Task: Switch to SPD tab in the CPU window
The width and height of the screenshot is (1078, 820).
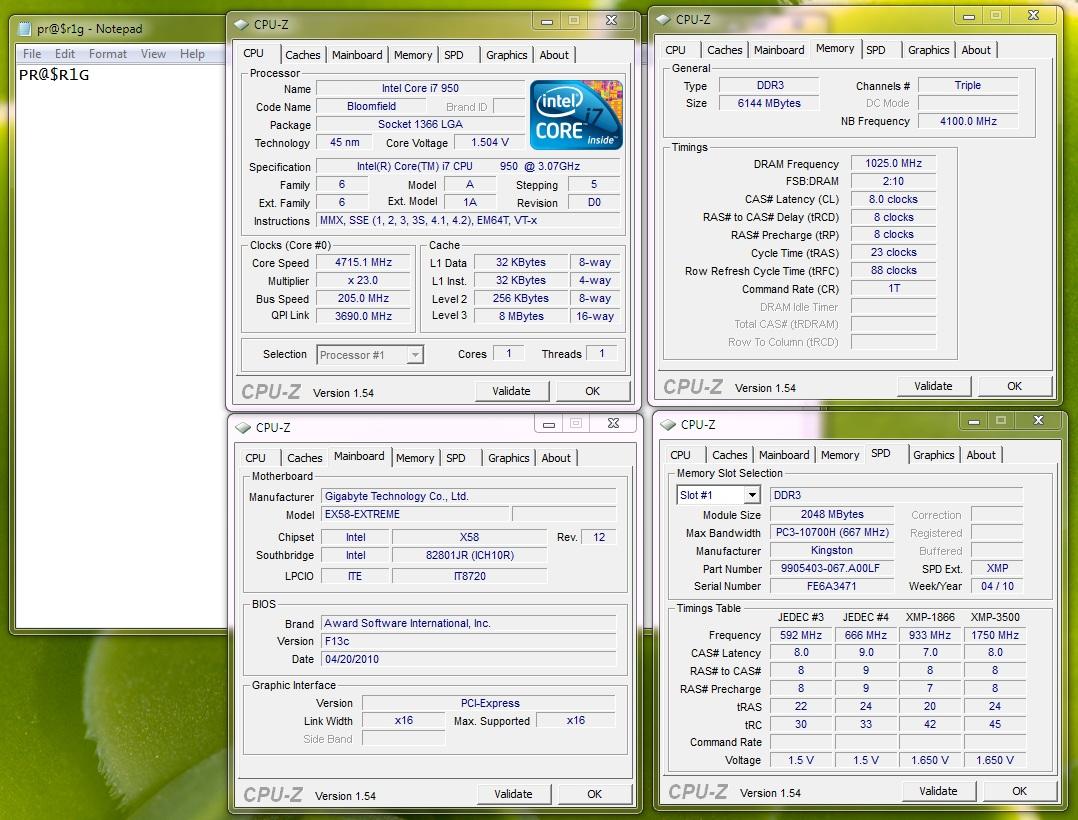Action: (454, 55)
